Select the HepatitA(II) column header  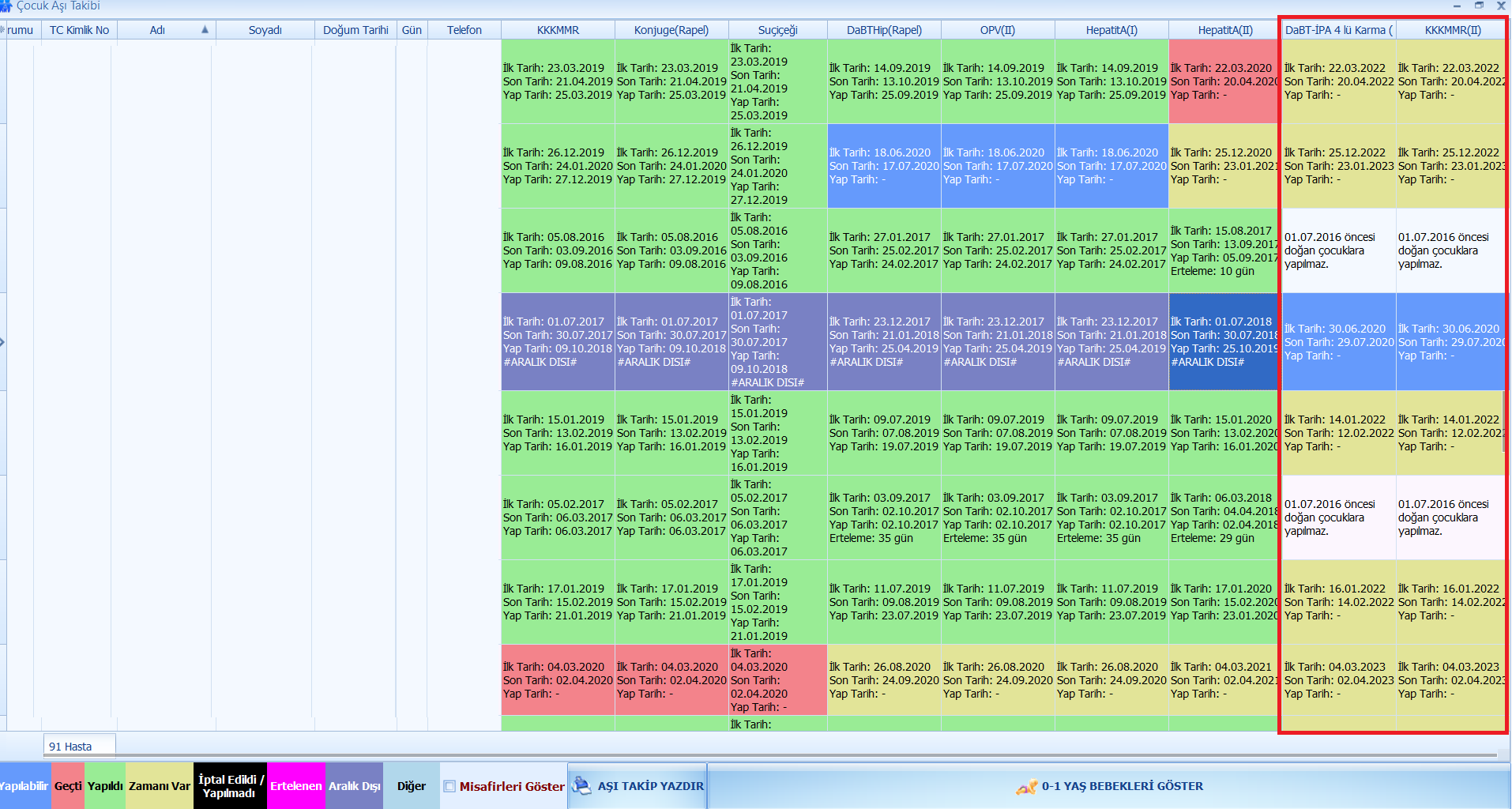(x=1224, y=30)
